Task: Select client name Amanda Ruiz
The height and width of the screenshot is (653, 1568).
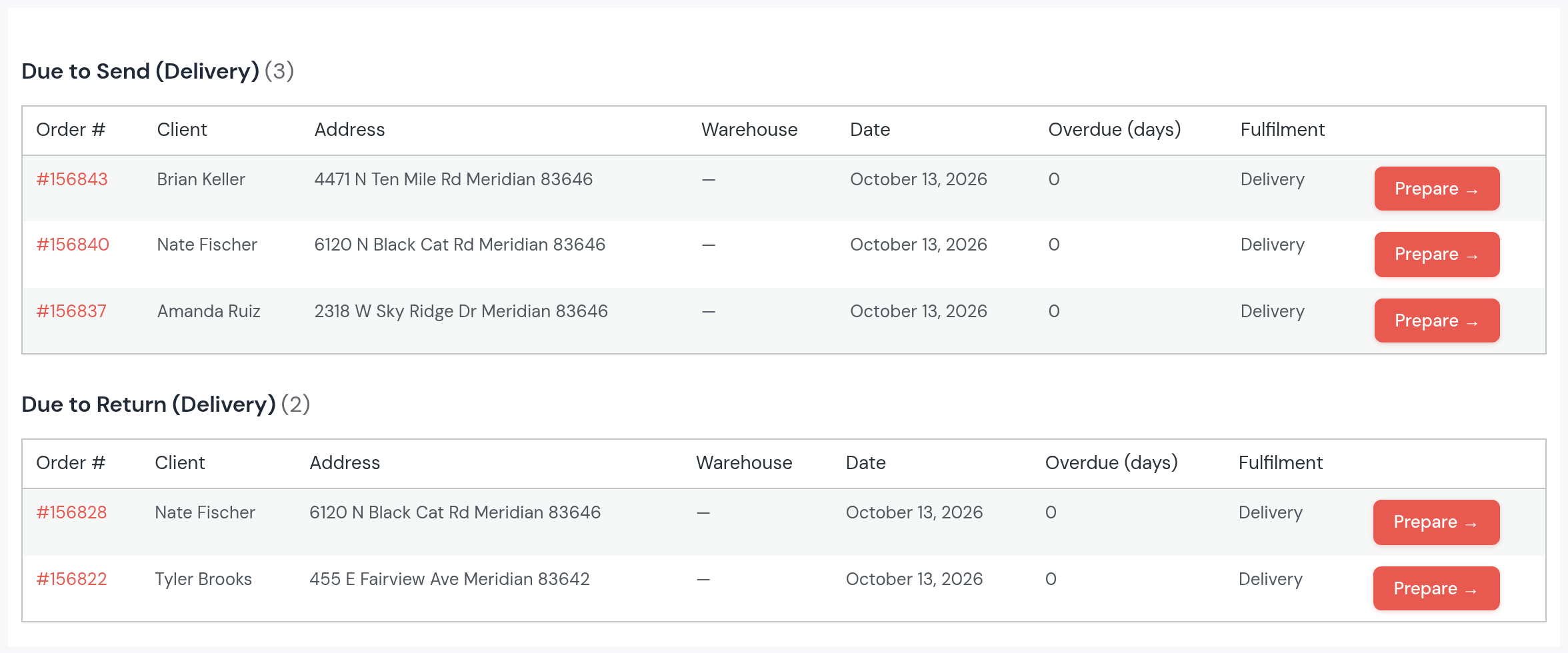Action: pyautogui.click(x=209, y=311)
